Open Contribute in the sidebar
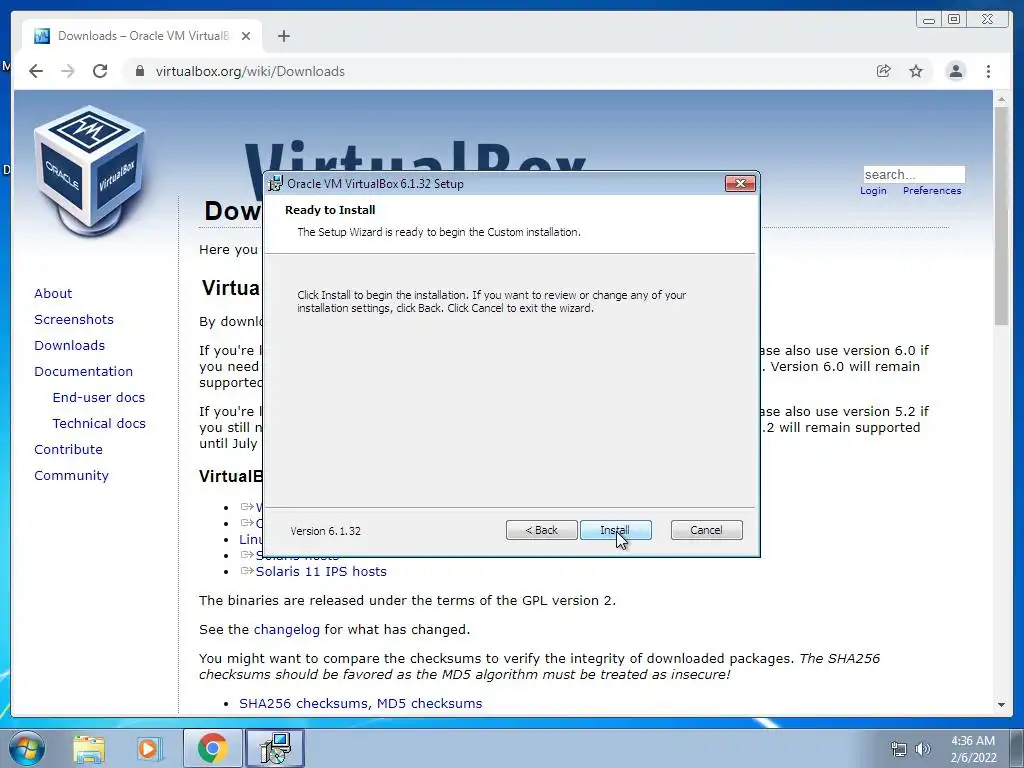The image size is (1024, 768). click(x=69, y=450)
